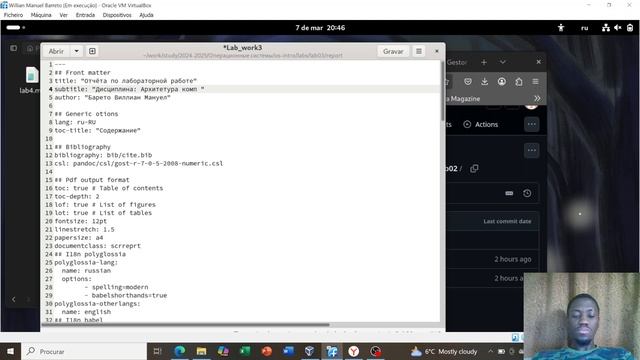
Task: Click the line 'documentclass: scrreprt'
Action: point(97,246)
